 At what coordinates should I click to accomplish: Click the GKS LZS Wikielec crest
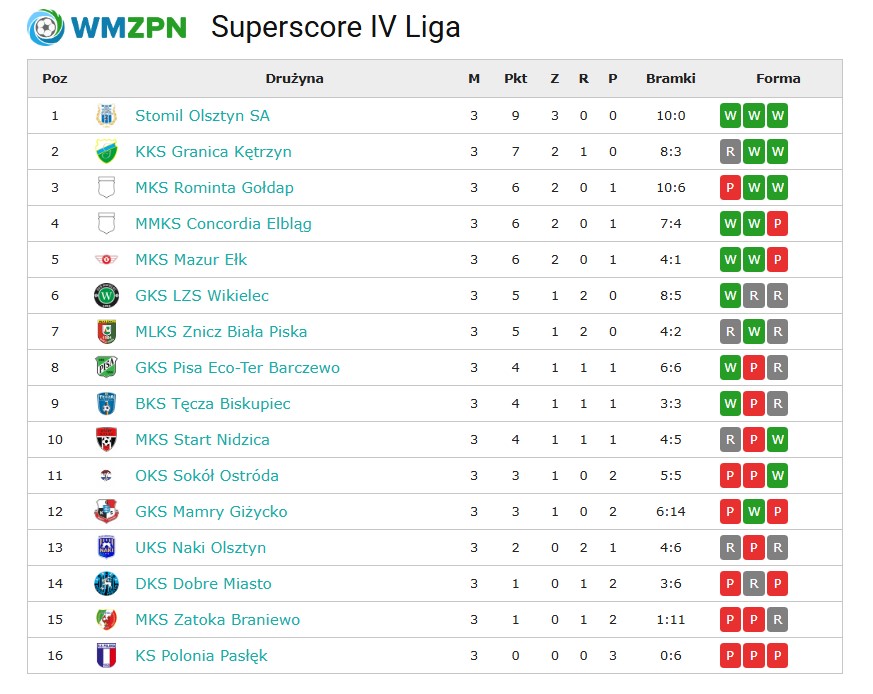[106, 296]
